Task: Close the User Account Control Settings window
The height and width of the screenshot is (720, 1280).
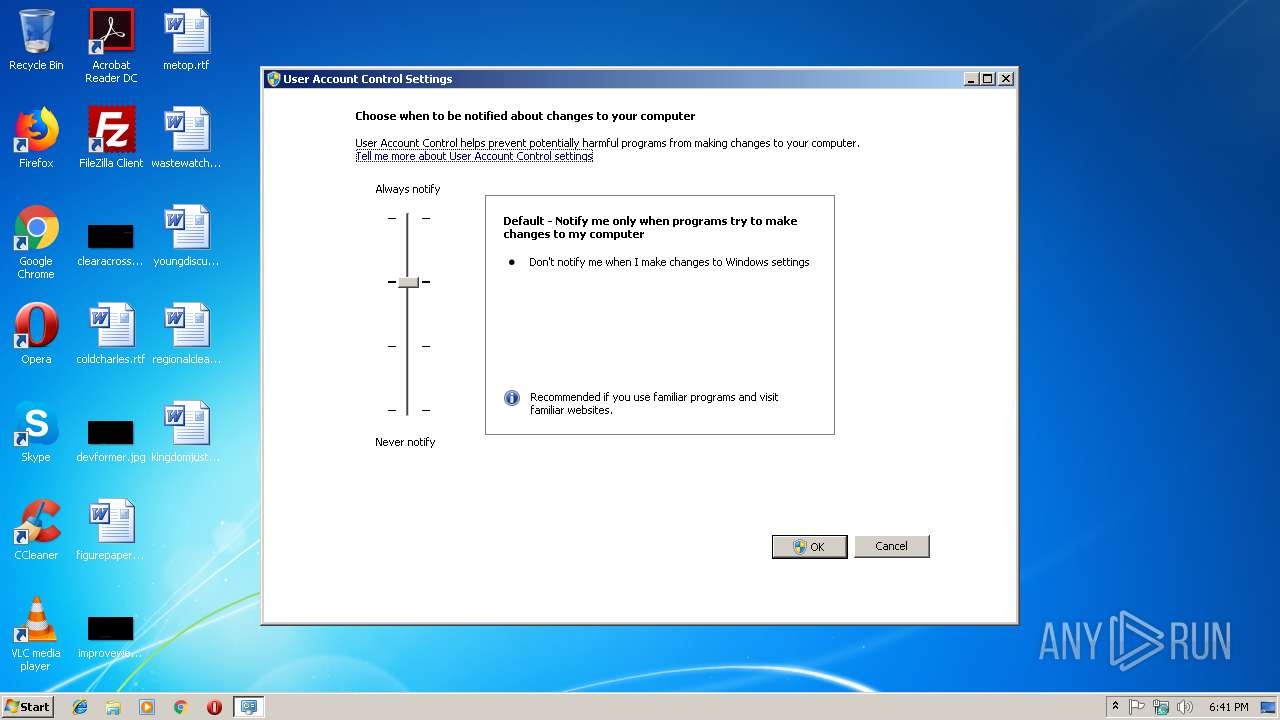Action: pos(1006,79)
